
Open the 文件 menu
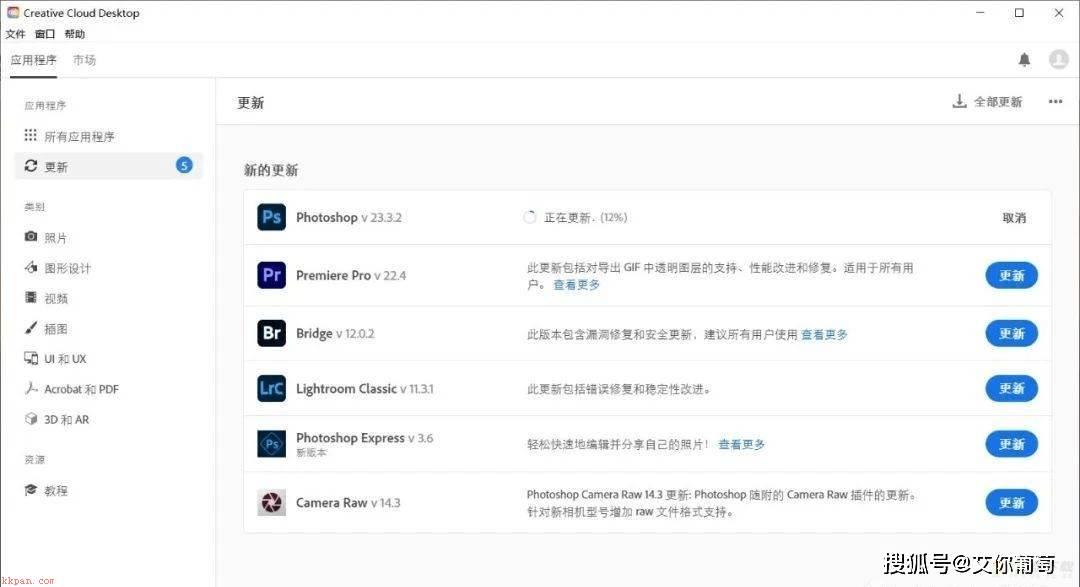tap(15, 34)
